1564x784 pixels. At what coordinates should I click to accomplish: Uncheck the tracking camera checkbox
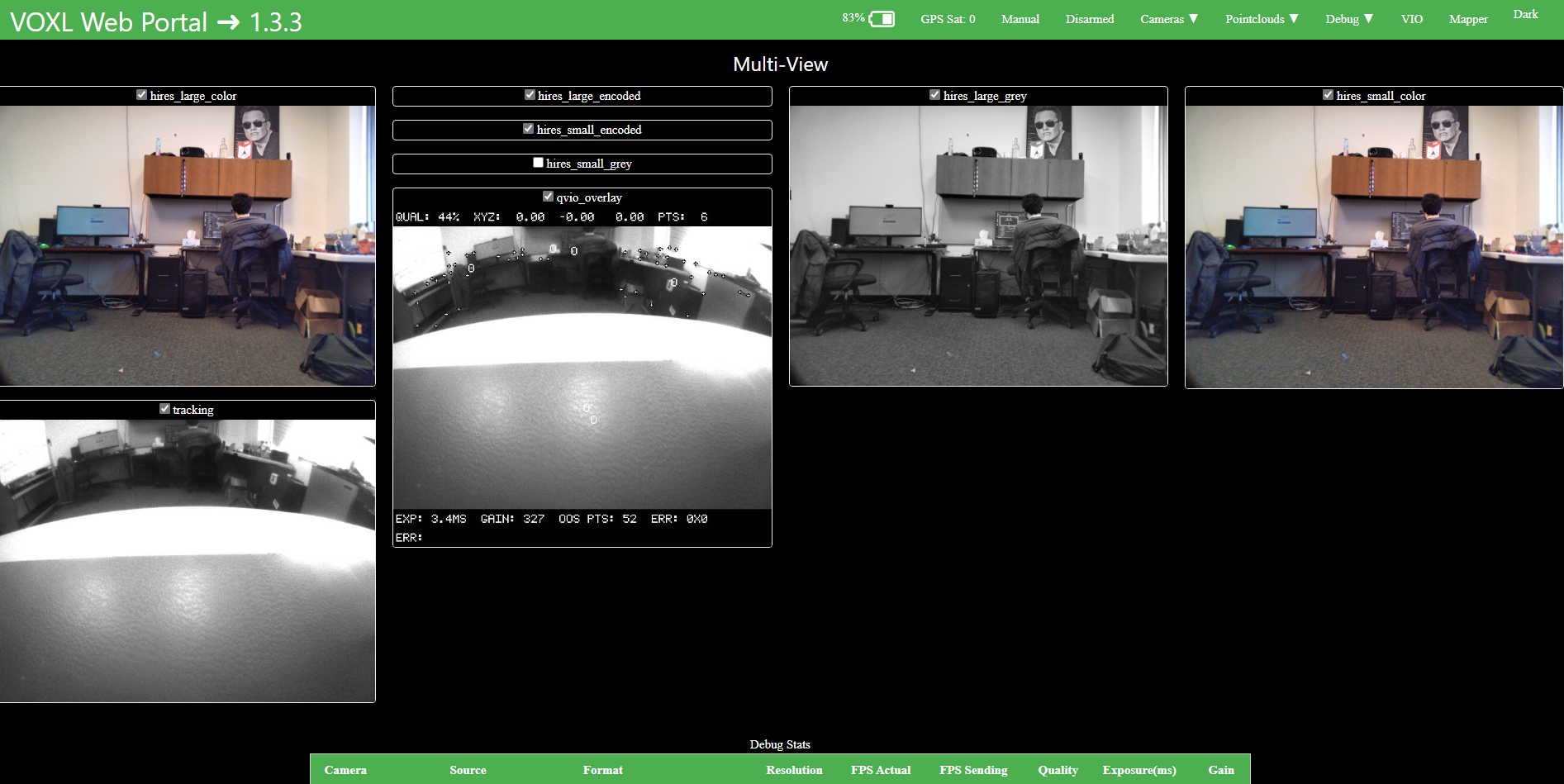(x=164, y=409)
